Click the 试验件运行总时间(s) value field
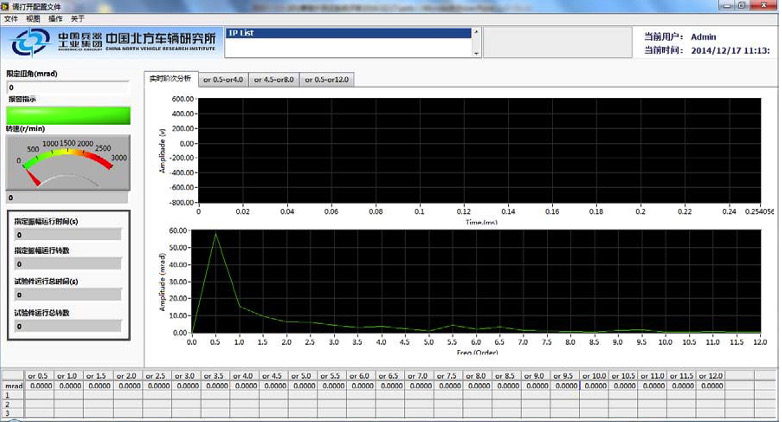This screenshot has width=782, height=422. 66,295
